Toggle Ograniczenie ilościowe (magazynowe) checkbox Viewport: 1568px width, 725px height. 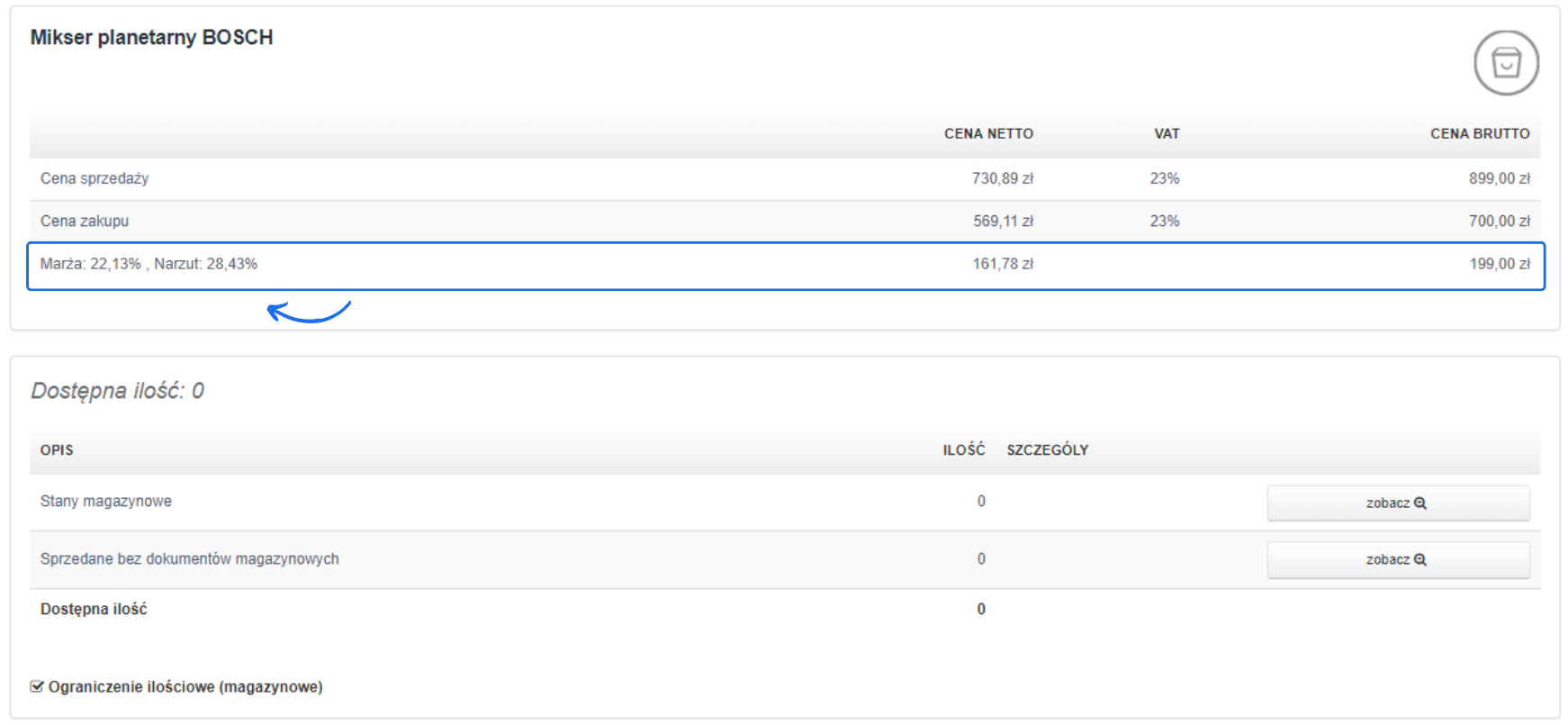(x=37, y=687)
